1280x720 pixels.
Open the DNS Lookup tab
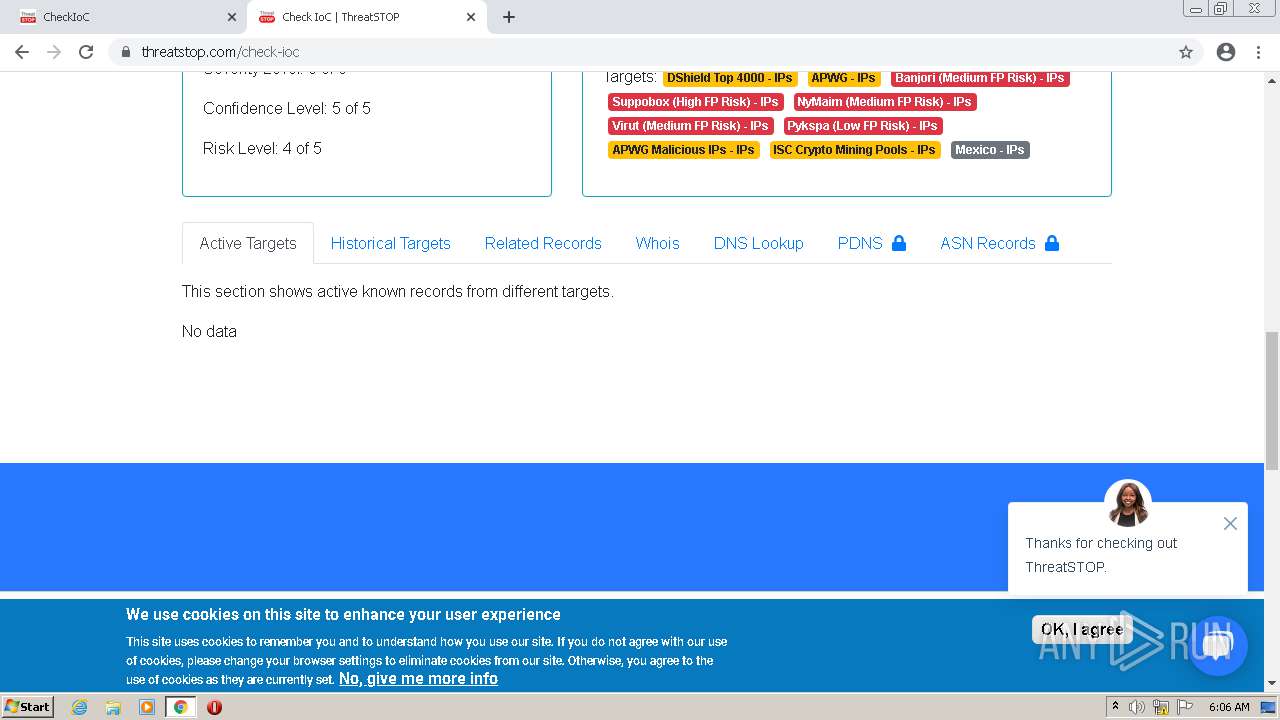click(759, 243)
